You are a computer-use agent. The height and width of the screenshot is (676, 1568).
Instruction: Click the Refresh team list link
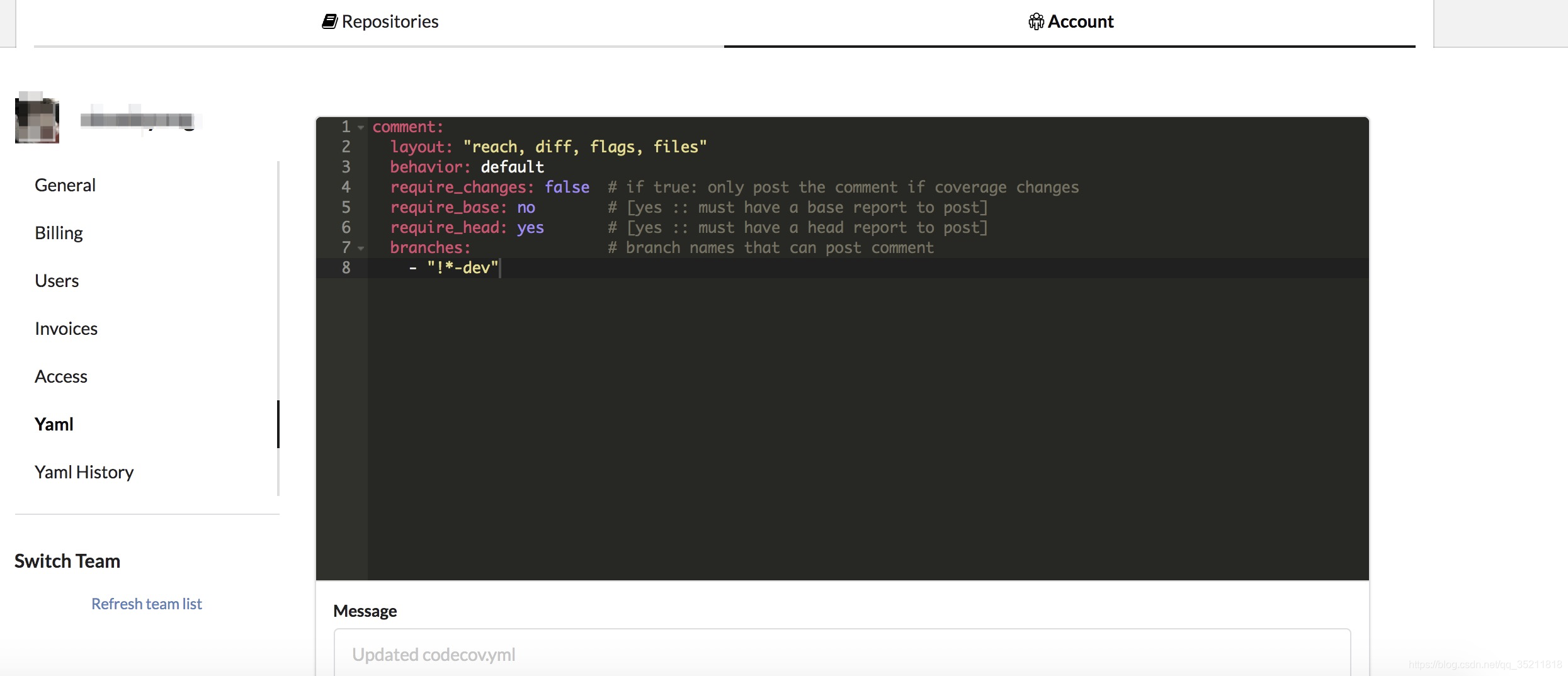pyautogui.click(x=147, y=604)
